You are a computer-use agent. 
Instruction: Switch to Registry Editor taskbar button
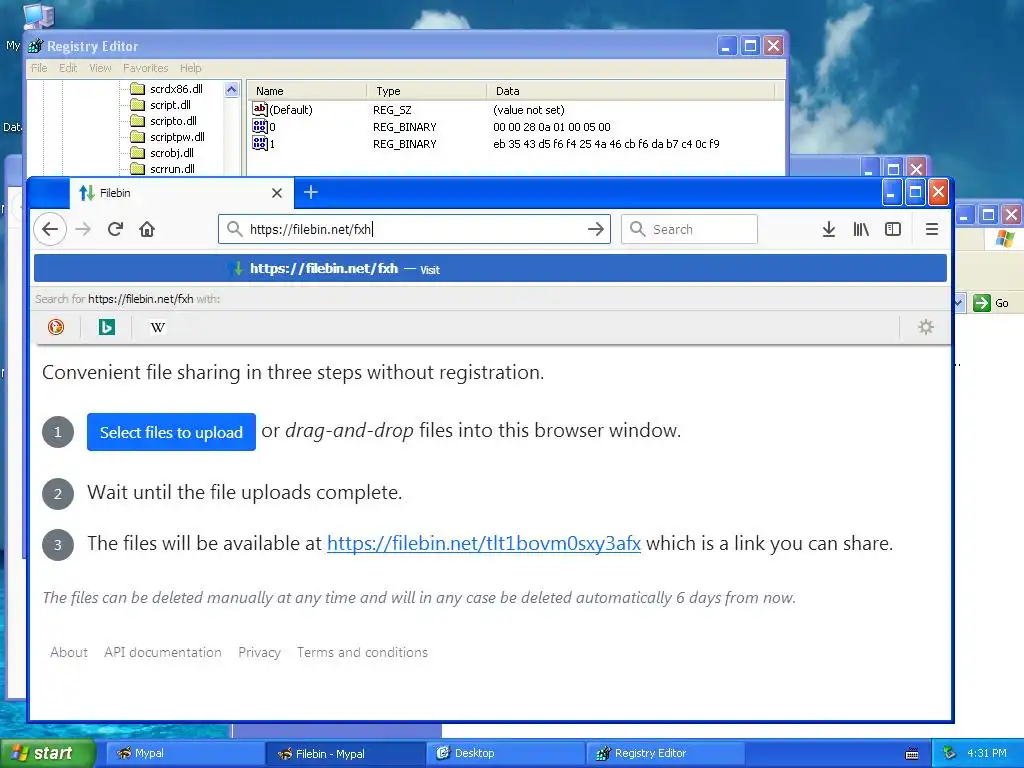point(665,753)
